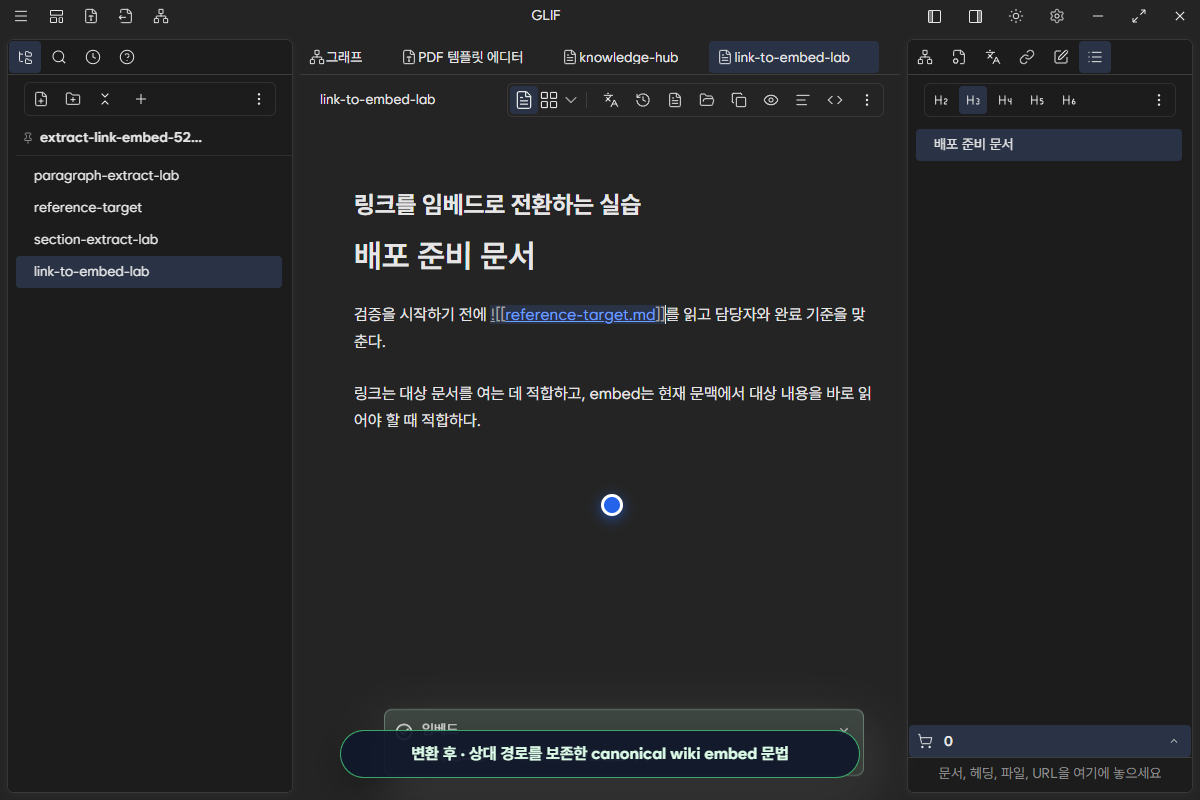Open the graph panel icon in the right sidebar

click(x=925, y=57)
